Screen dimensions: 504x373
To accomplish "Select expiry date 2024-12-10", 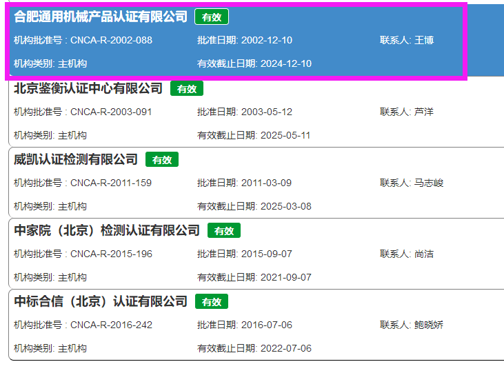I will (x=286, y=64).
